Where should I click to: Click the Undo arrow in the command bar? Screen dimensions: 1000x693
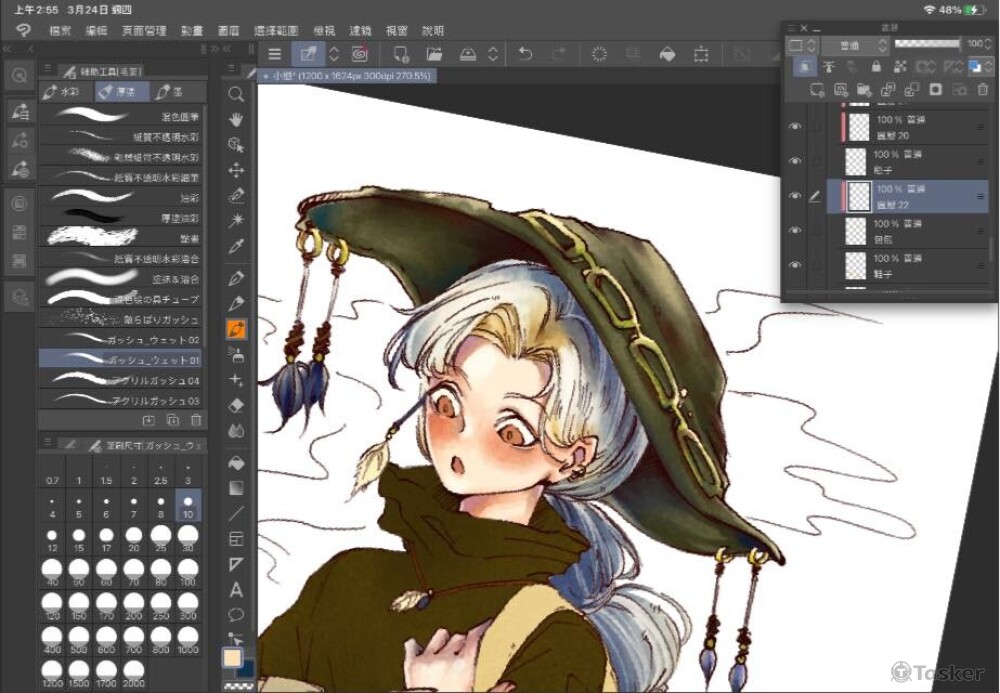pyautogui.click(x=524, y=54)
